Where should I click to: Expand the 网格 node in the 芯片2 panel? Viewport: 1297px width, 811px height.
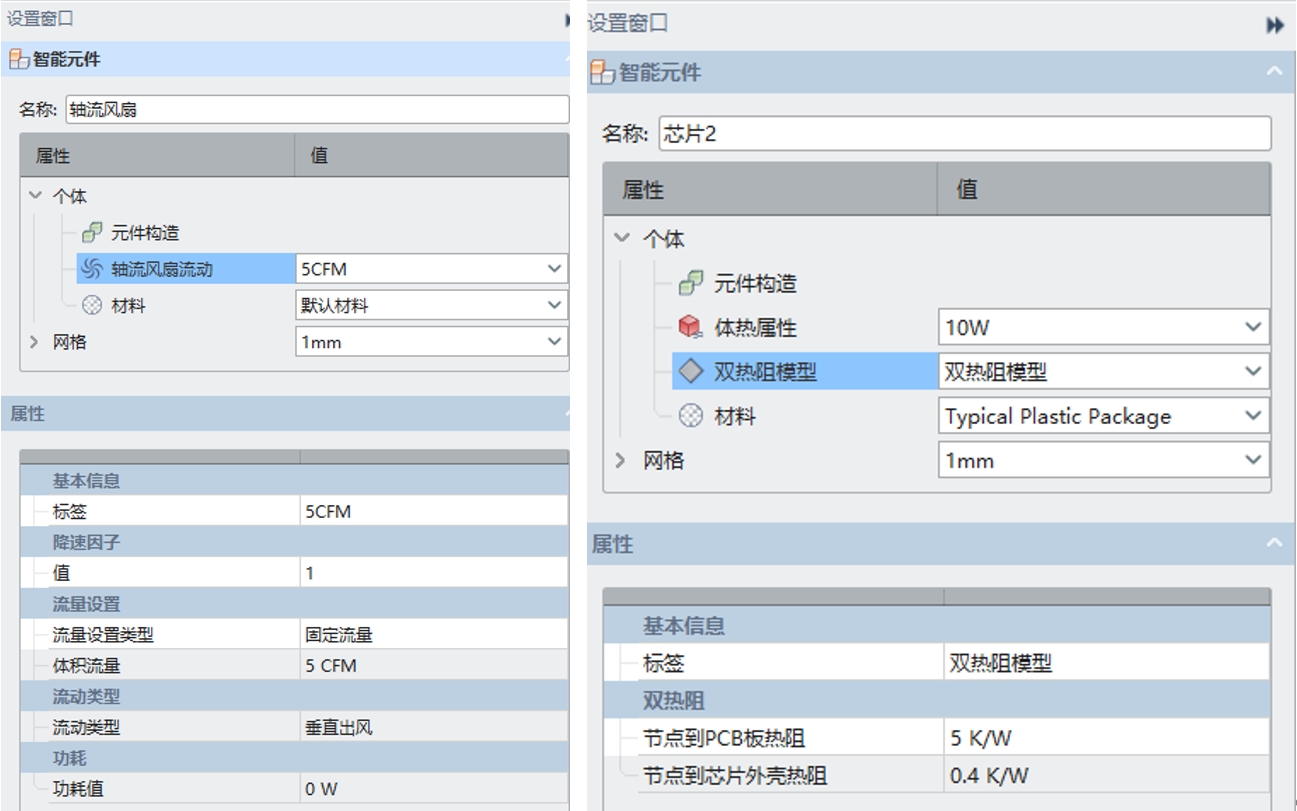pos(622,460)
